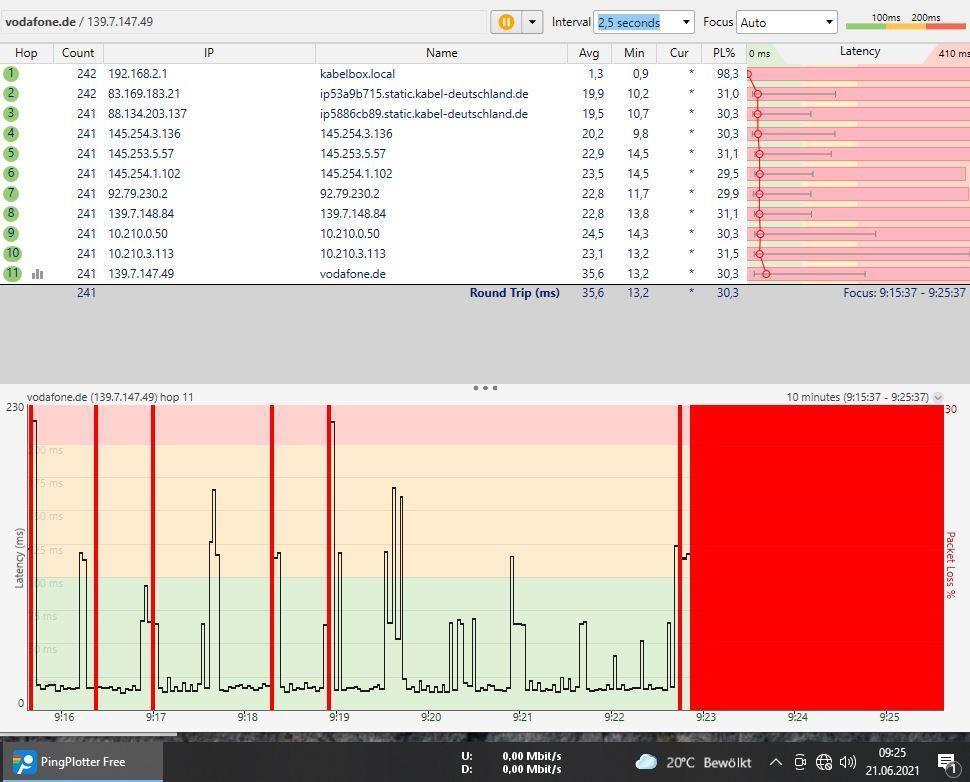Select the hop 3 green circle icon
Screen dimensions: 970x782
point(11,114)
